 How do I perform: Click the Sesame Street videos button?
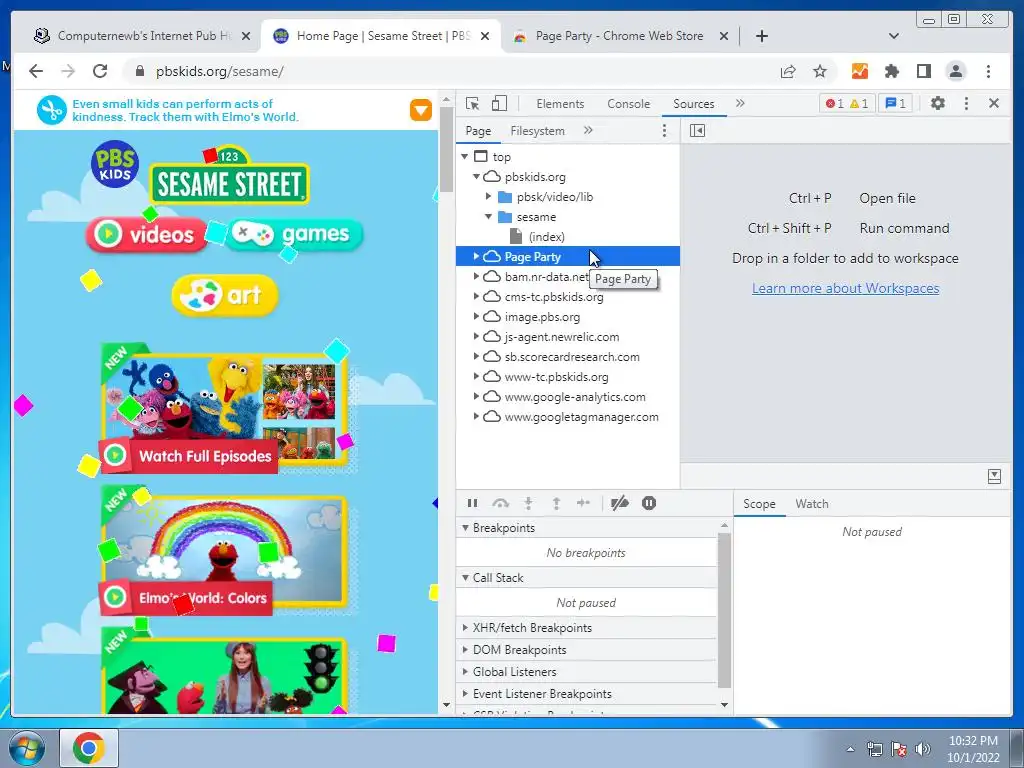pos(146,234)
